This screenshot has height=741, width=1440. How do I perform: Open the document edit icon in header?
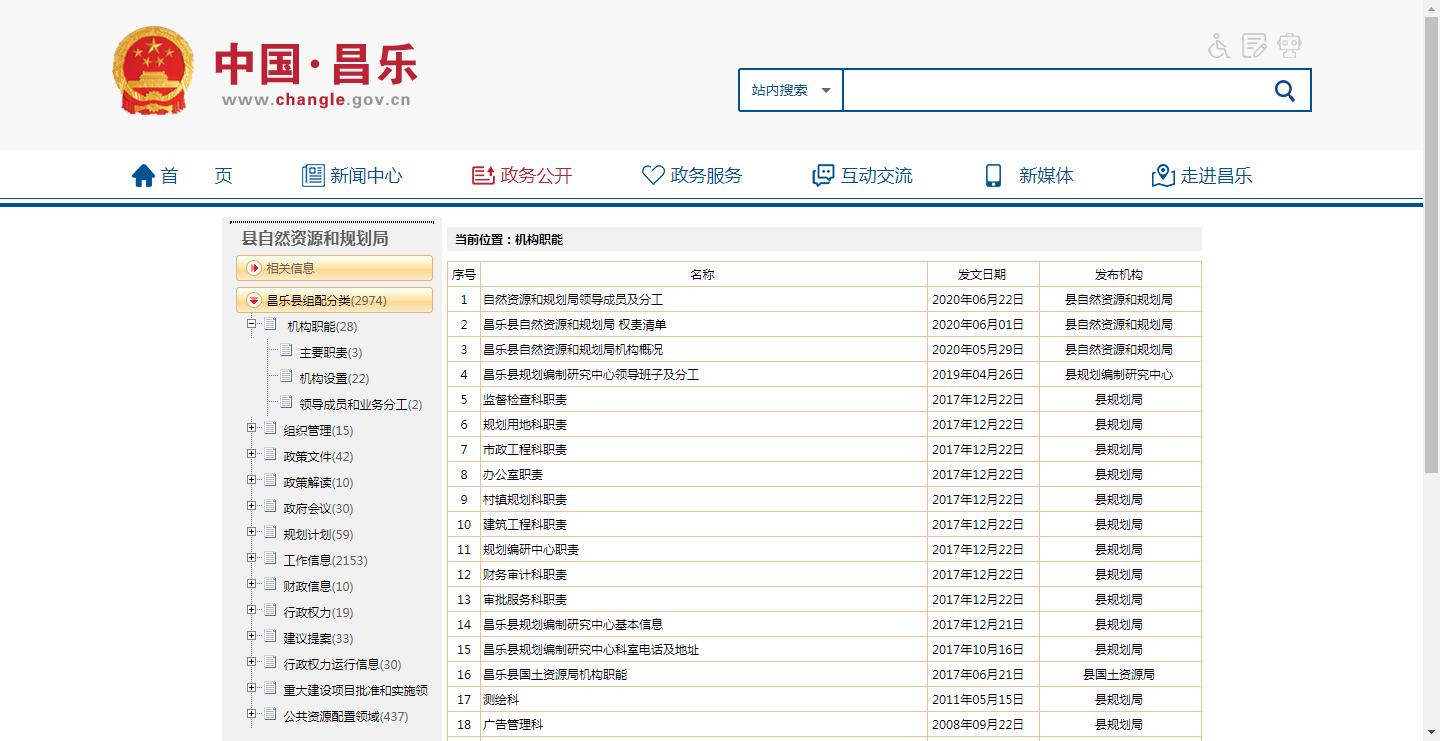point(1254,46)
